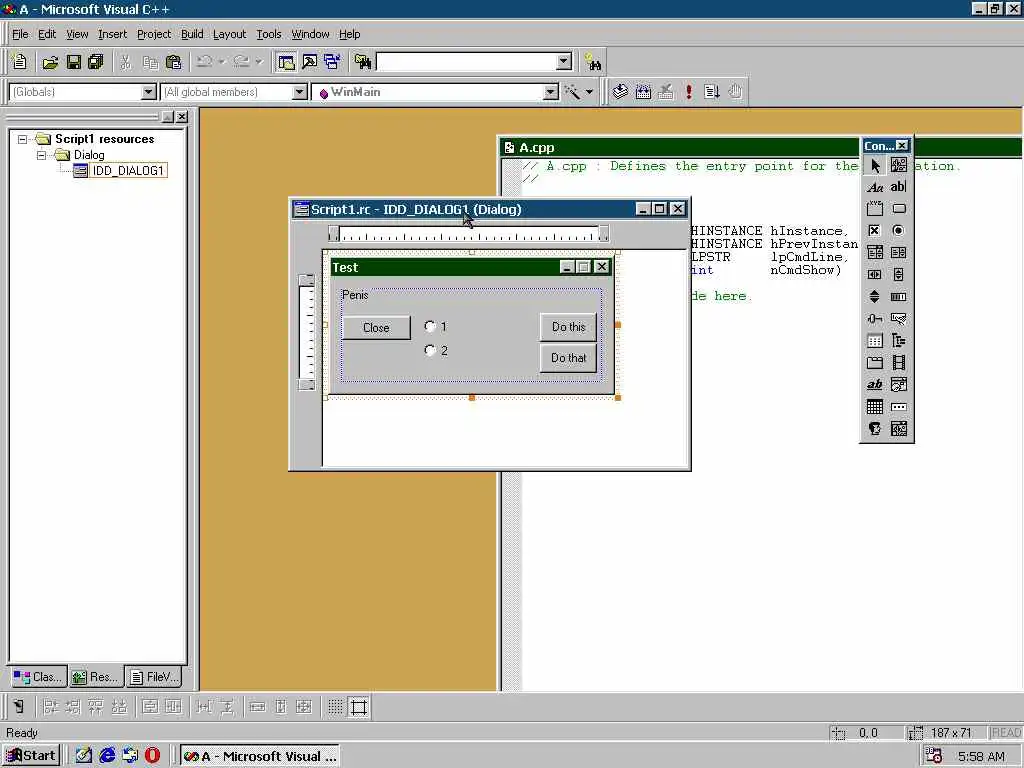Screen dimensions: 1024x768
Task: Open the Insert menu
Action: [112, 34]
